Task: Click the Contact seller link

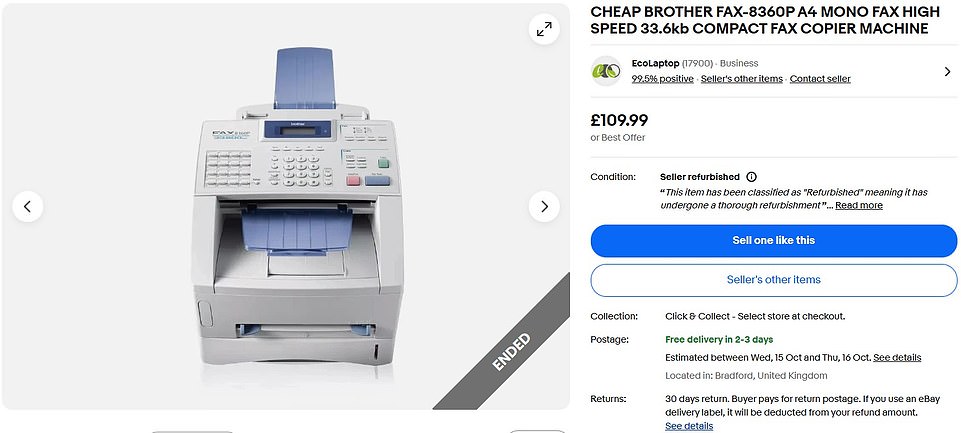Action: 820,79
